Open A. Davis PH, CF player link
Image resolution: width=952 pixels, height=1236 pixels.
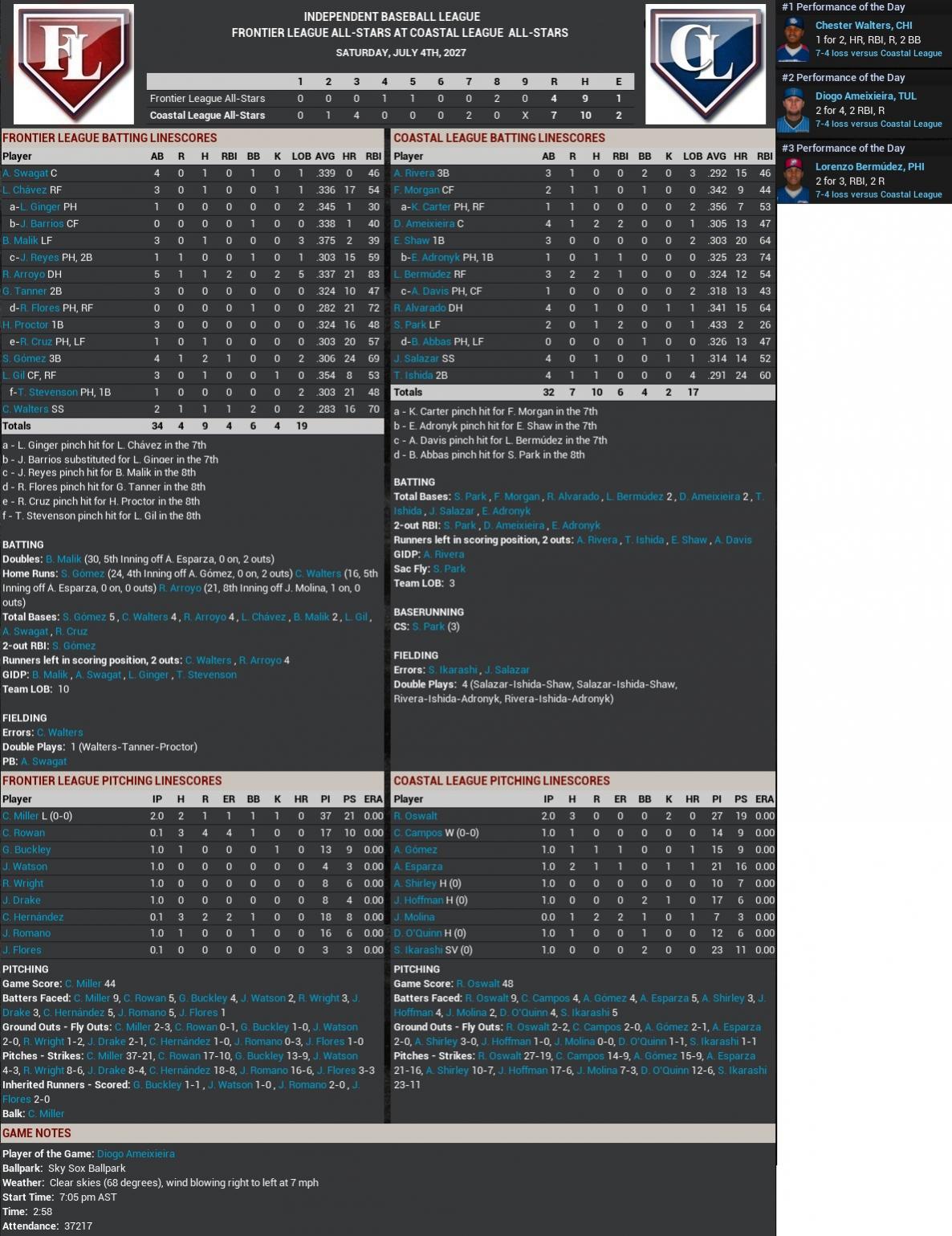click(429, 292)
